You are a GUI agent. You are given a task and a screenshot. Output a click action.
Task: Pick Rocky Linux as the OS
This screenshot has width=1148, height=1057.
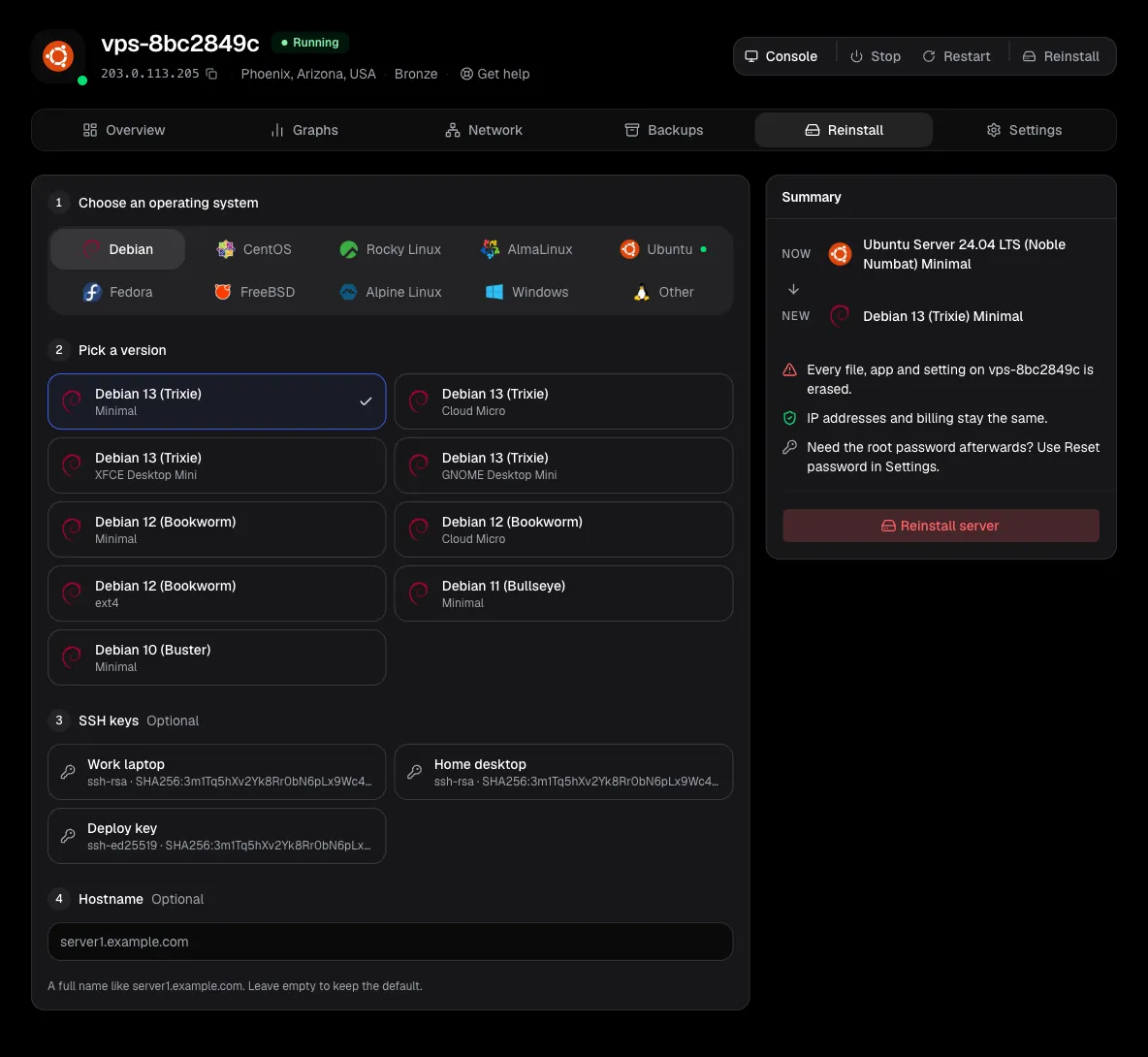[390, 249]
